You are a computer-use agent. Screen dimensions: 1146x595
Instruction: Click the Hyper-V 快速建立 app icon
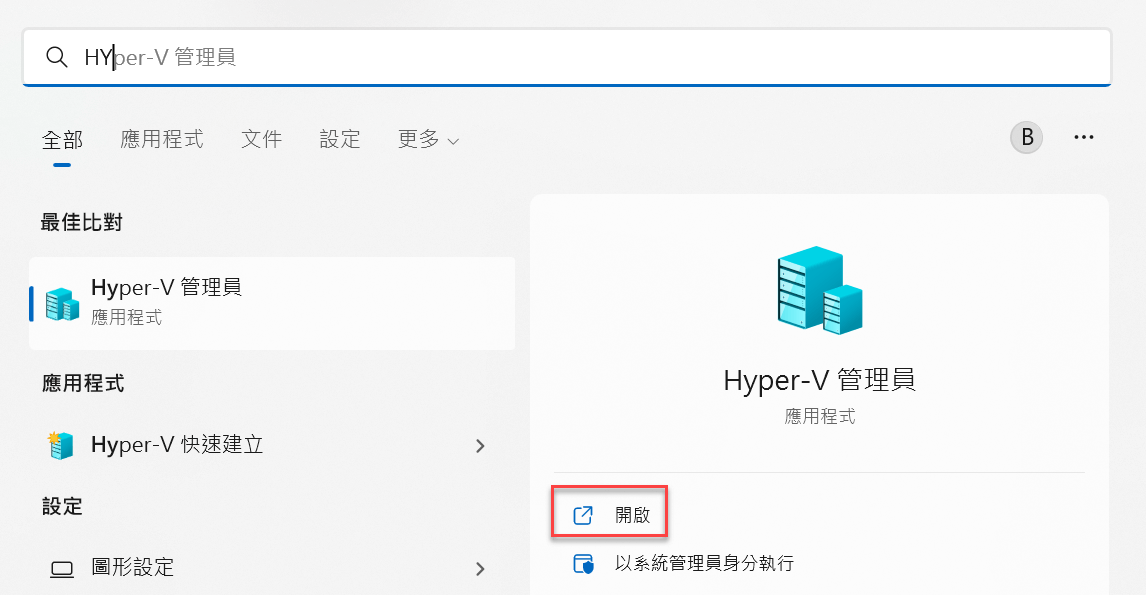pos(61,445)
